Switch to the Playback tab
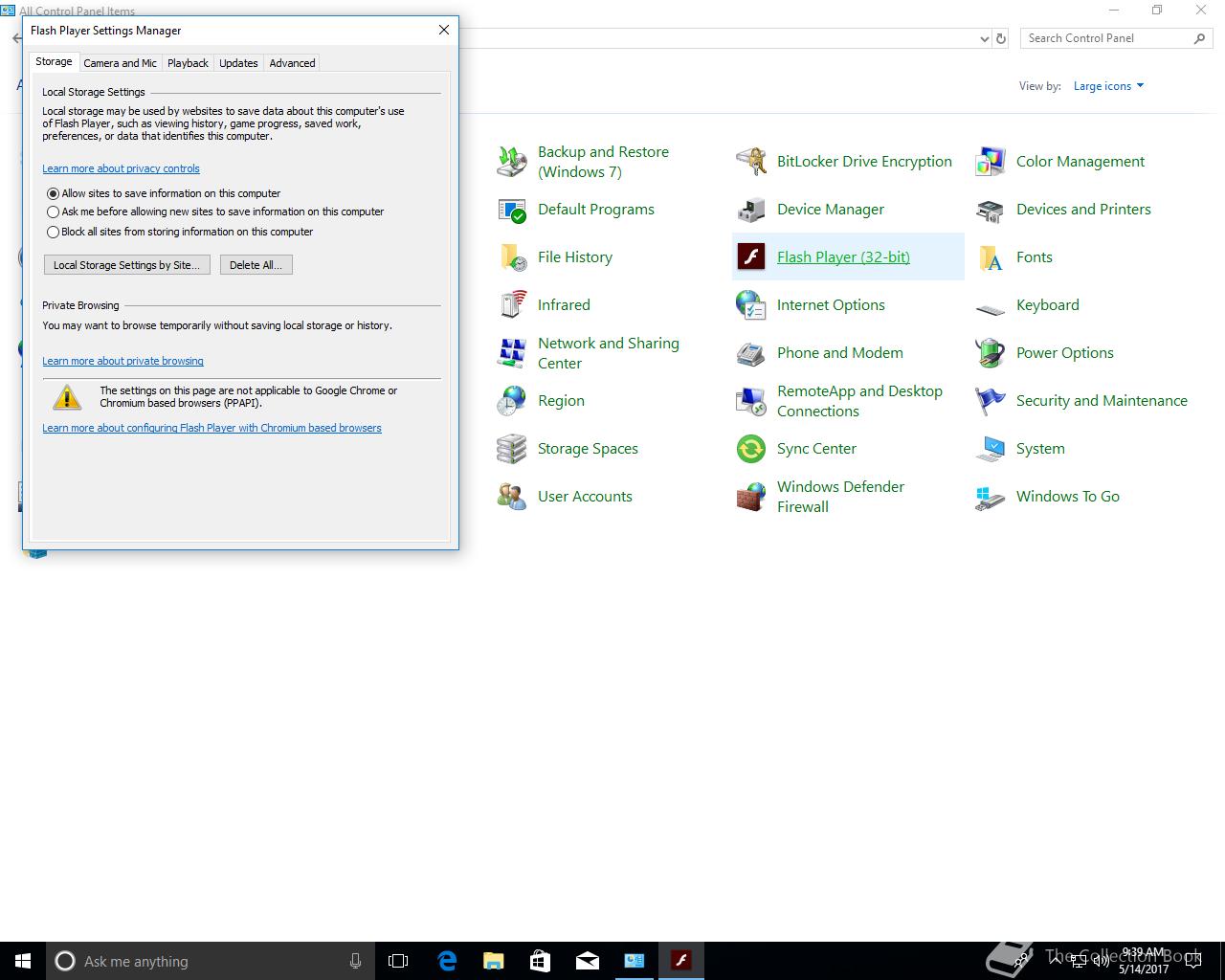This screenshot has width=1225, height=980. (188, 63)
